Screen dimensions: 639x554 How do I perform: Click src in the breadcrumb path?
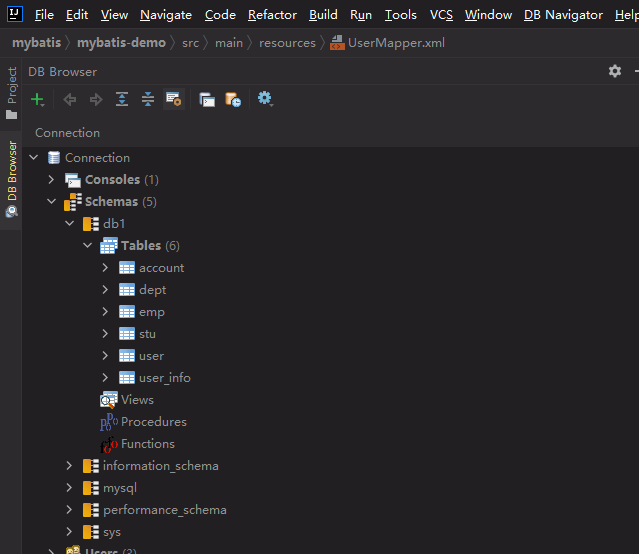(x=190, y=43)
